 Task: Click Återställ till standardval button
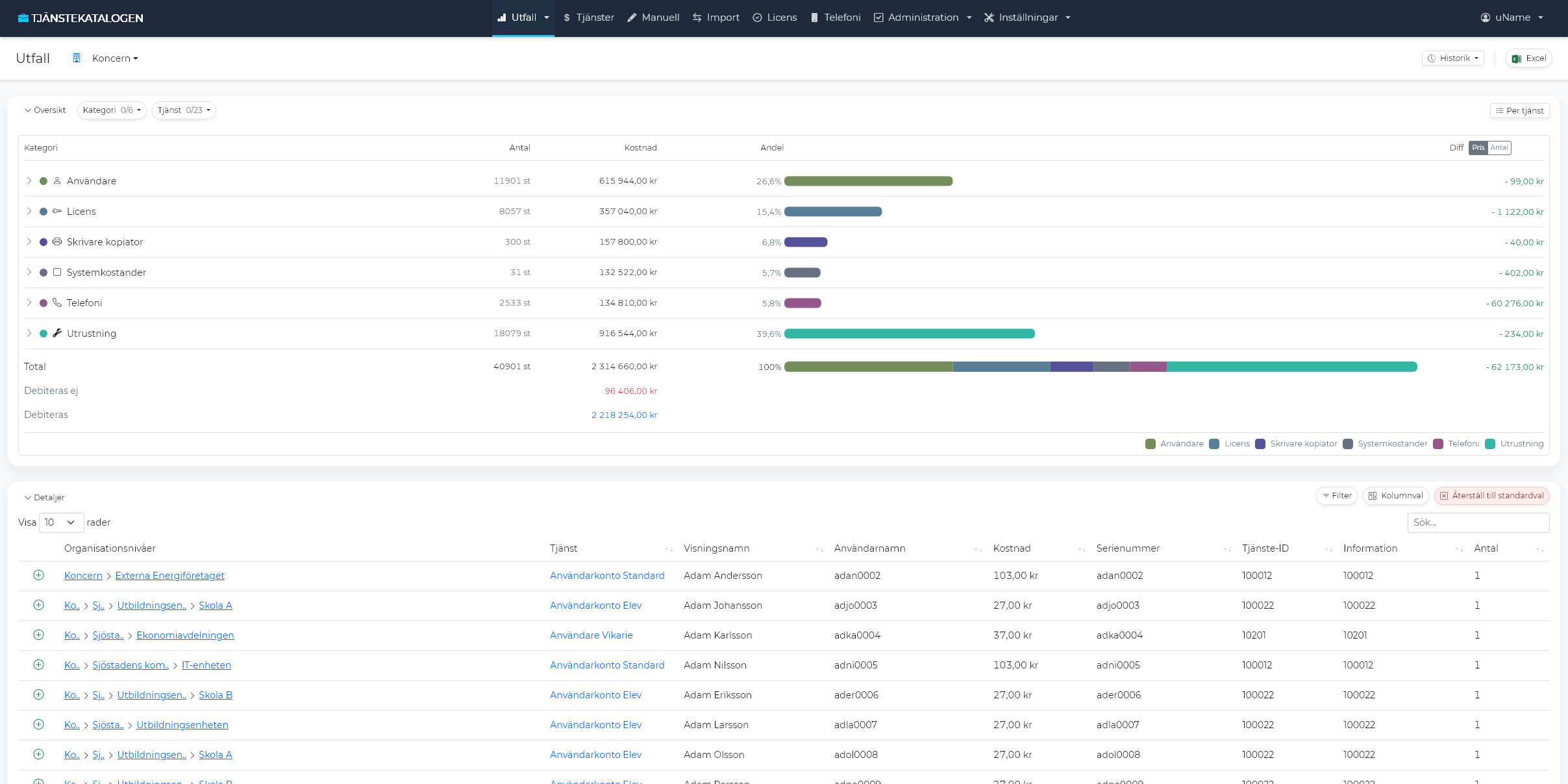[x=1492, y=496]
